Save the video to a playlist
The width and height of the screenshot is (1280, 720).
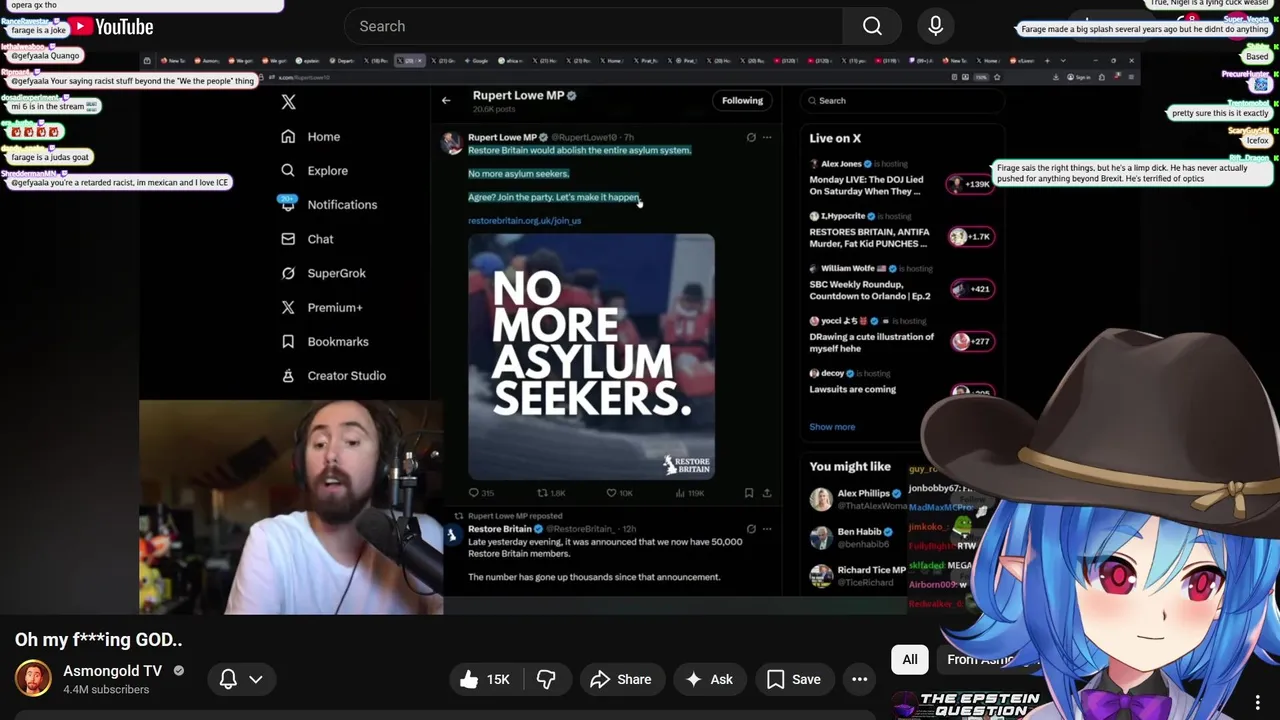pos(794,679)
